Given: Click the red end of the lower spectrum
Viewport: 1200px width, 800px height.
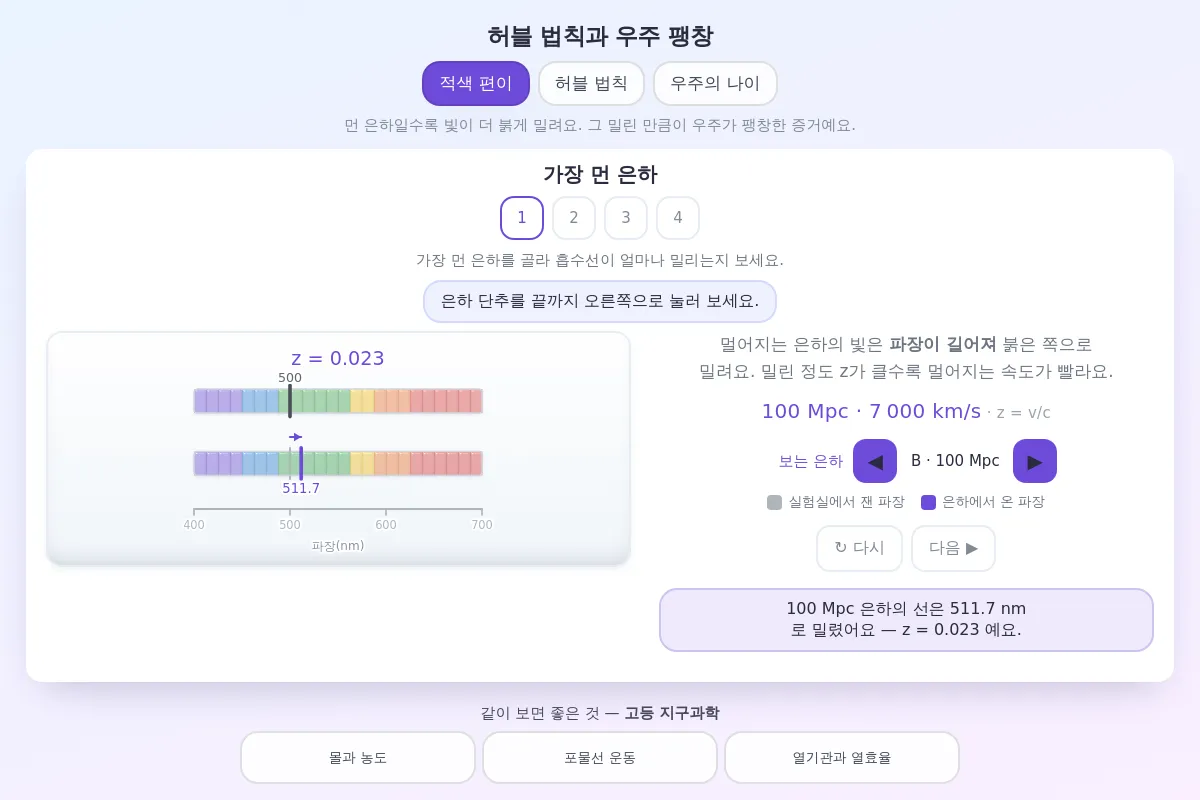Looking at the screenshot, I should coord(476,463).
